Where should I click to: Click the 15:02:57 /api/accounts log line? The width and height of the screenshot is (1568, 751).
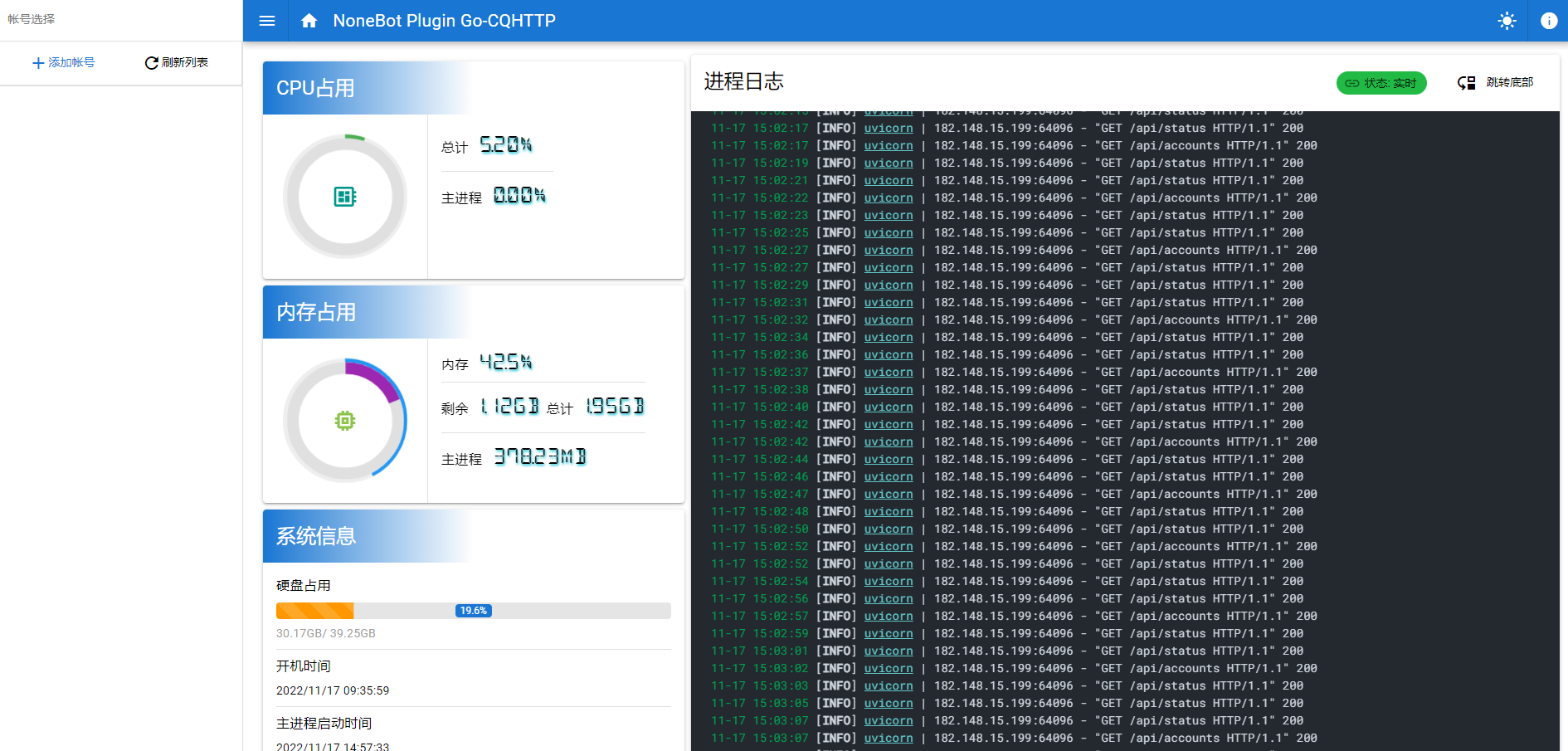click(x=1014, y=617)
